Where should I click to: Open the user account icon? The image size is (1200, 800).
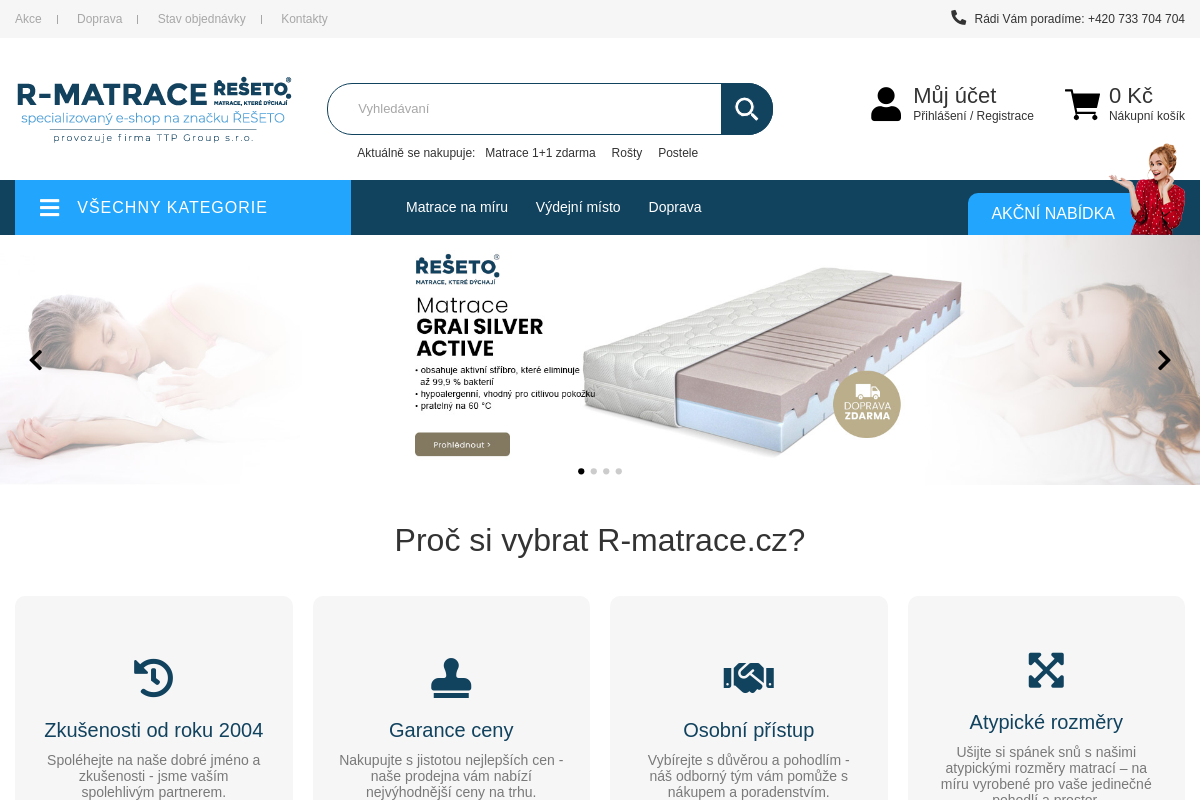(x=886, y=104)
